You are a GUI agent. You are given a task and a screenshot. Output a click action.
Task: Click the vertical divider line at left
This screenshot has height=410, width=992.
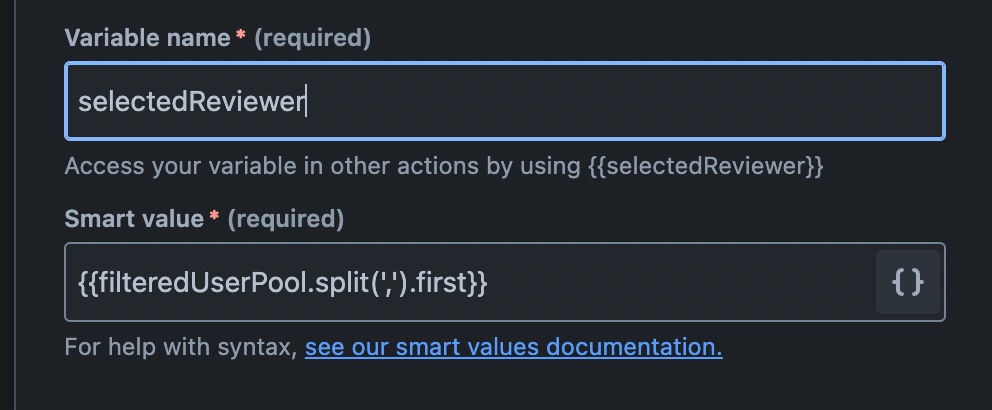[15, 205]
